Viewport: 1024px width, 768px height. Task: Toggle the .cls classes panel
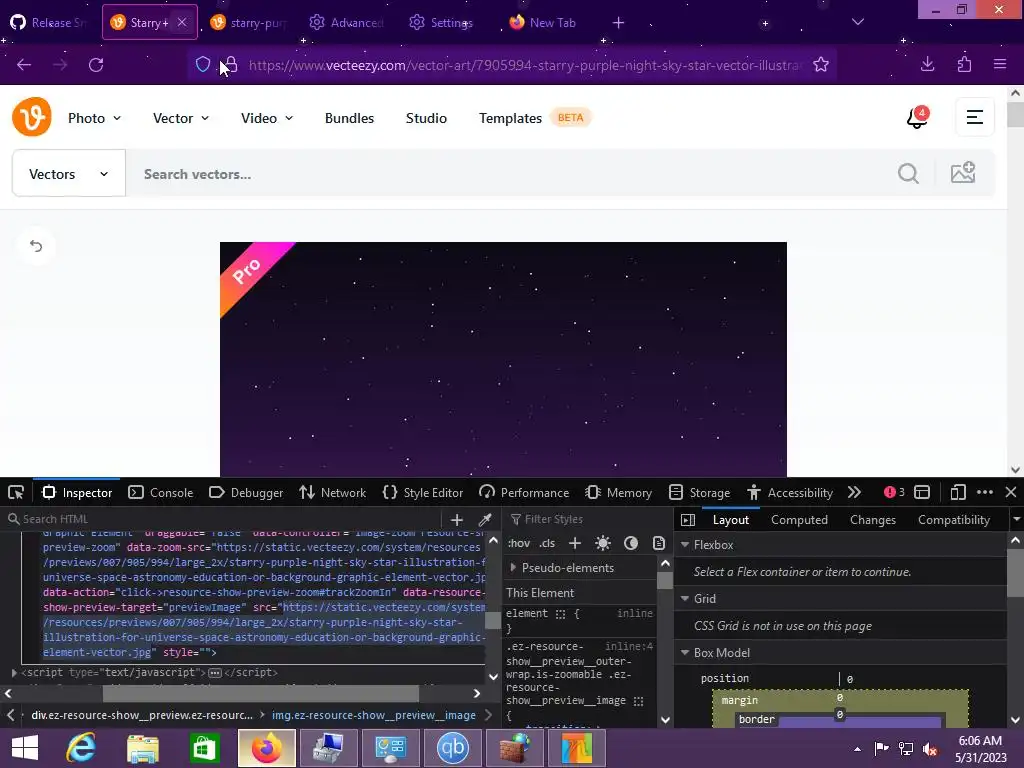point(547,543)
